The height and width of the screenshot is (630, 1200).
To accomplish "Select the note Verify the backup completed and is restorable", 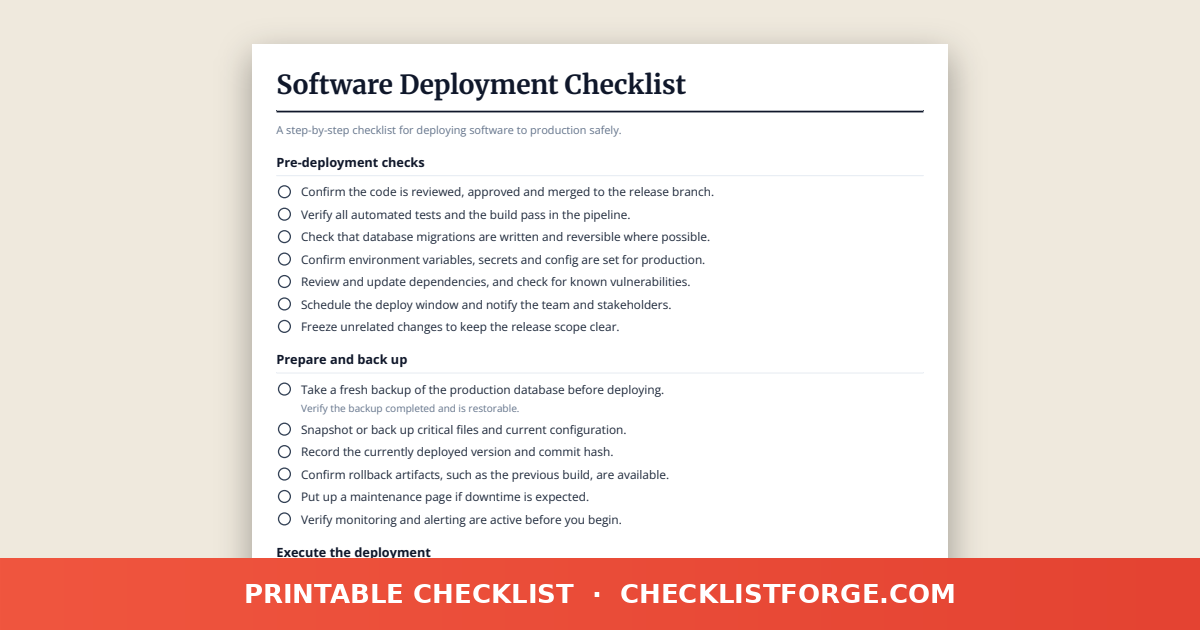I will click(x=410, y=408).
